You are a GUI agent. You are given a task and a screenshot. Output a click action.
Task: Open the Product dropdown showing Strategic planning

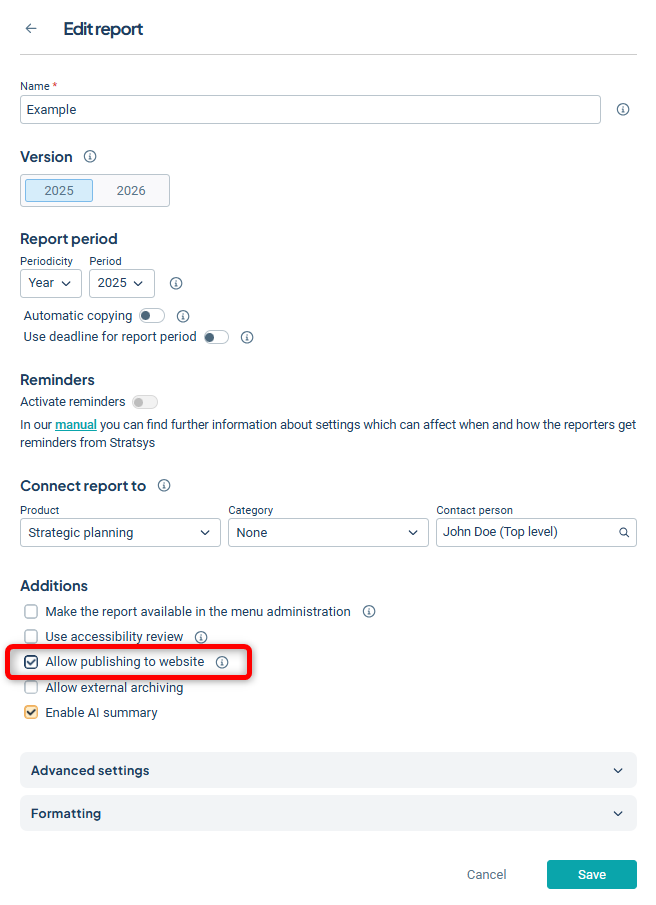[x=120, y=533]
